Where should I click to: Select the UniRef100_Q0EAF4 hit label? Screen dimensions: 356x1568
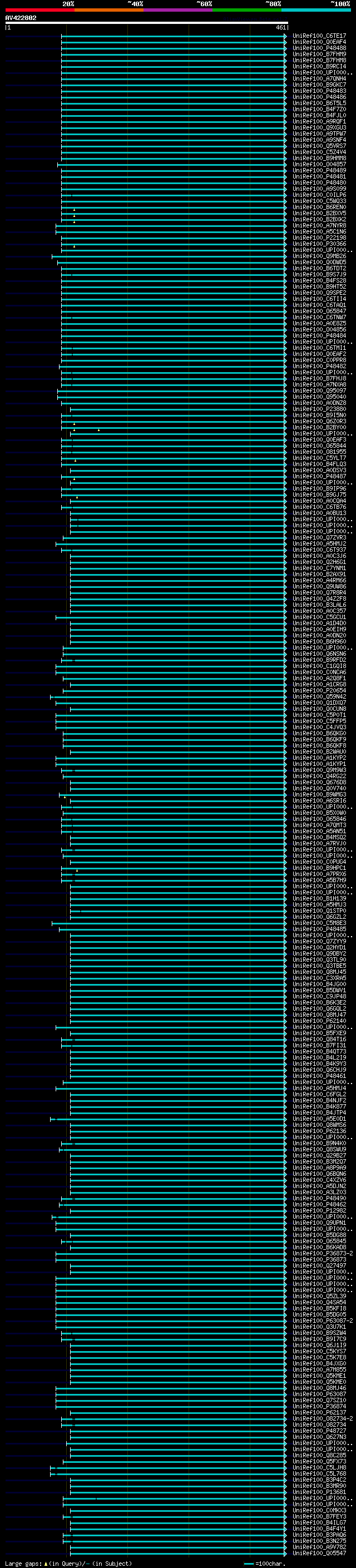319,42
